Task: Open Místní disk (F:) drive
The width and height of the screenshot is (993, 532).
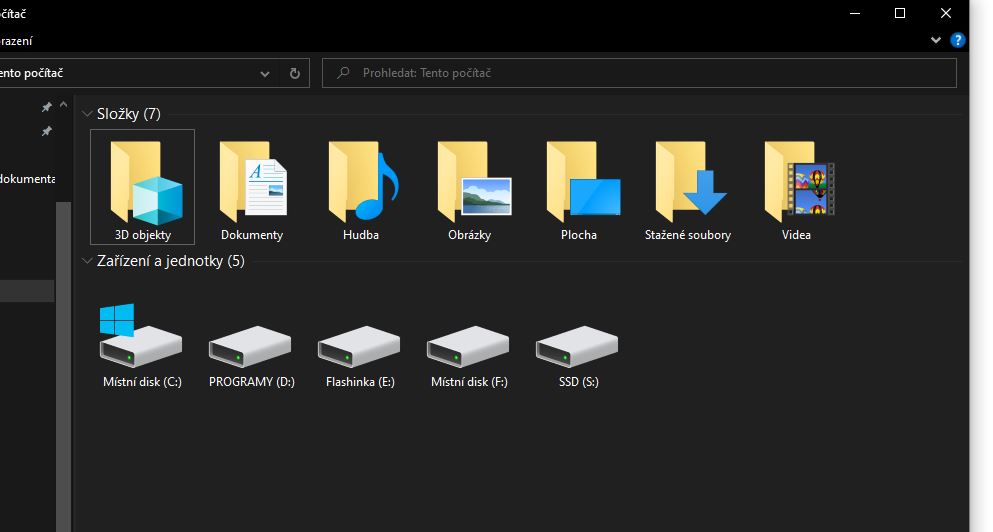Action: click(x=469, y=345)
